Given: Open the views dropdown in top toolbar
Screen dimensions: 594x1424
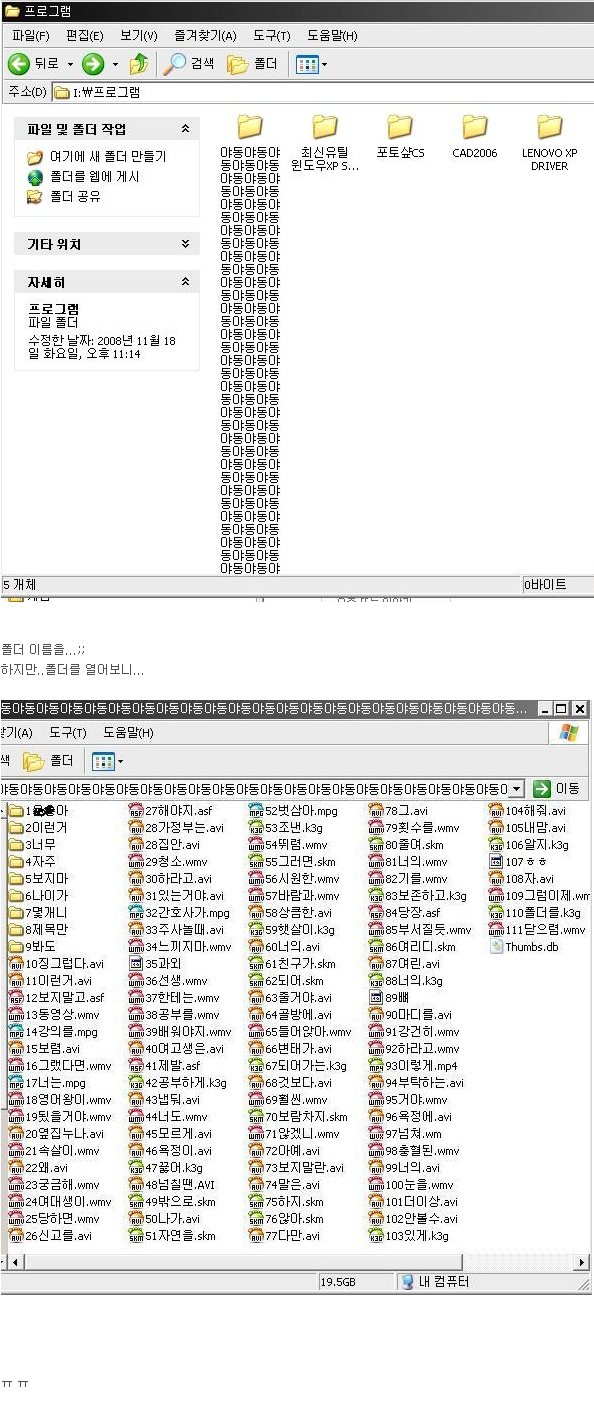Looking at the screenshot, I should (311, 64).
